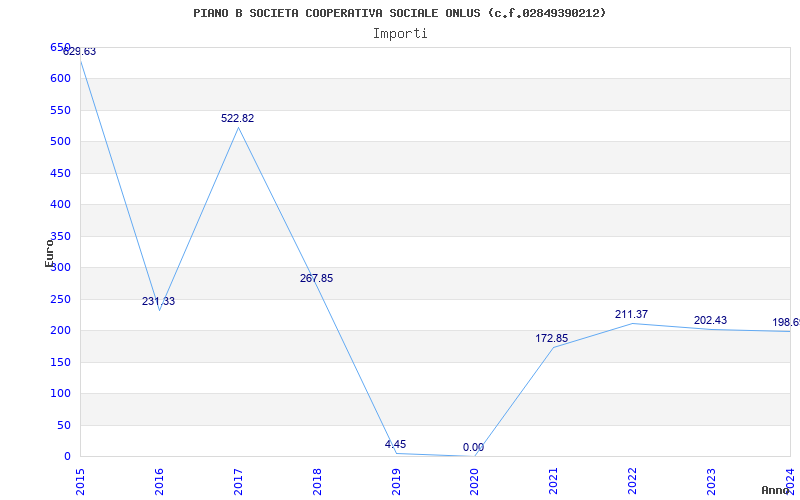800x500 pixels.
Task: Click the 4.45 data label for 2019
Action: 395,444
